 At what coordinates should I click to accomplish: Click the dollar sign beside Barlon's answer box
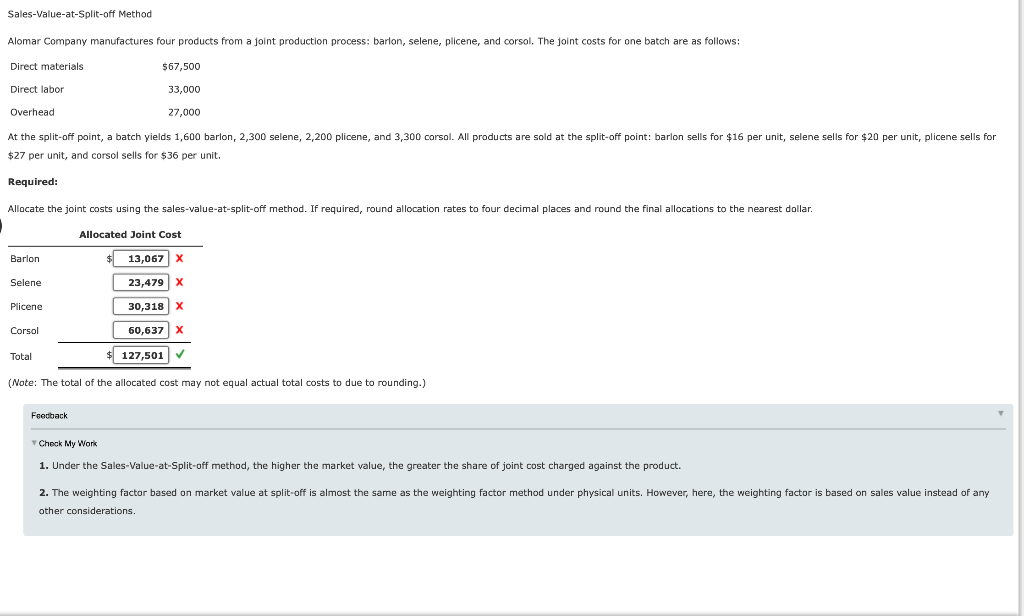[107, 258]
